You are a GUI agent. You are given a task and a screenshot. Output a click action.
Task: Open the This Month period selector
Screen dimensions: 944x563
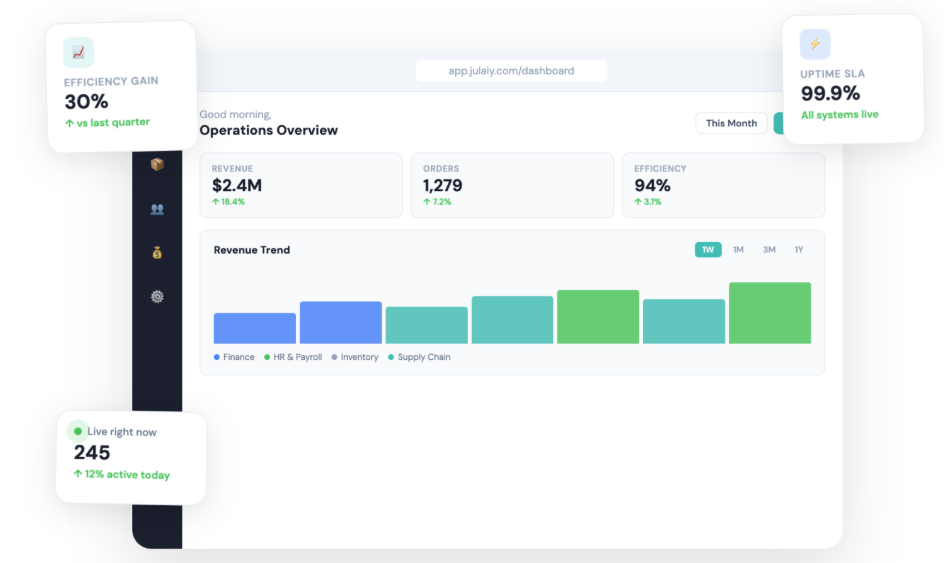pyautogui.click(x=731, y=123)
